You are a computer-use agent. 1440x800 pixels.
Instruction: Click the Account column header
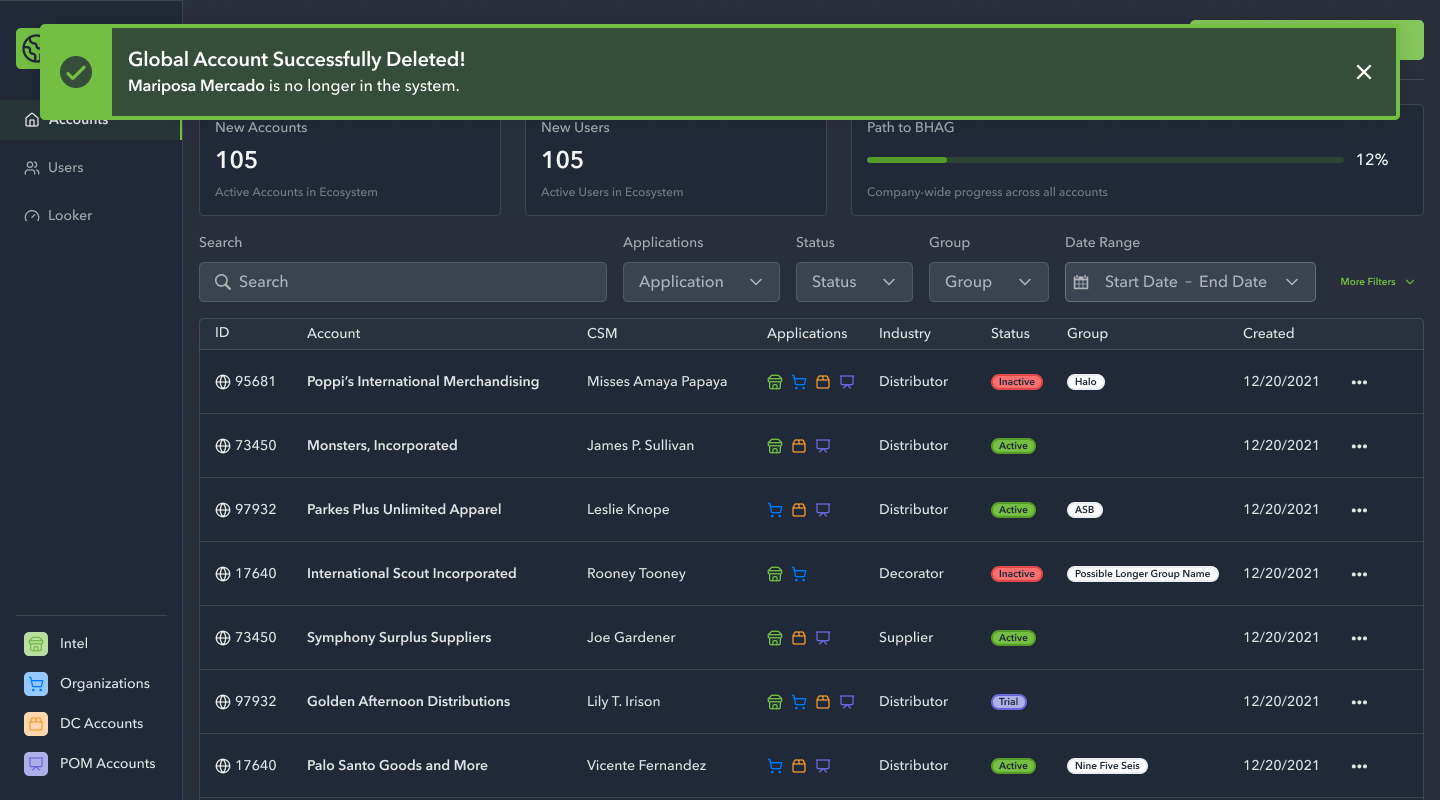click(x=333, y=334)
